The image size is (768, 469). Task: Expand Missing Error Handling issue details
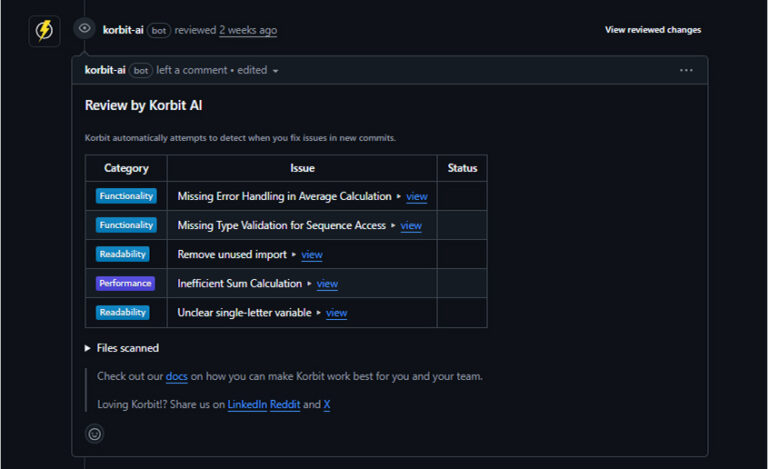399,197
